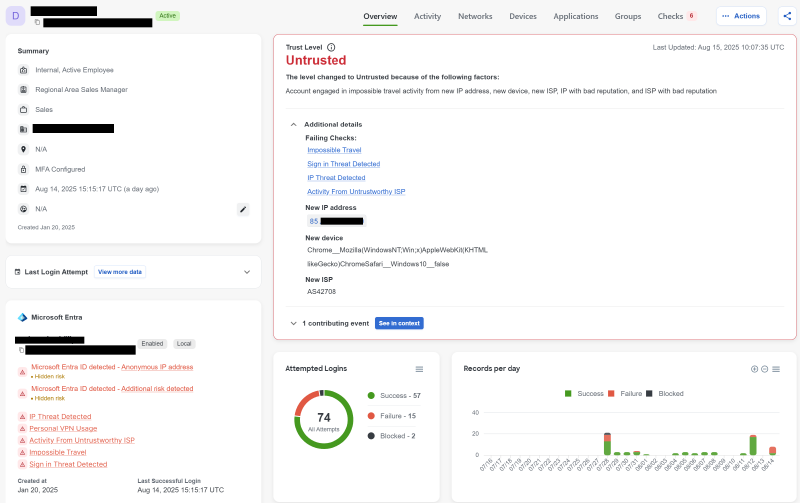The width and height of the screenshot is (800, 503).
Task: Open the Impossible Travel failing check link
Action: pyautogui.click(x=334, y=150)
